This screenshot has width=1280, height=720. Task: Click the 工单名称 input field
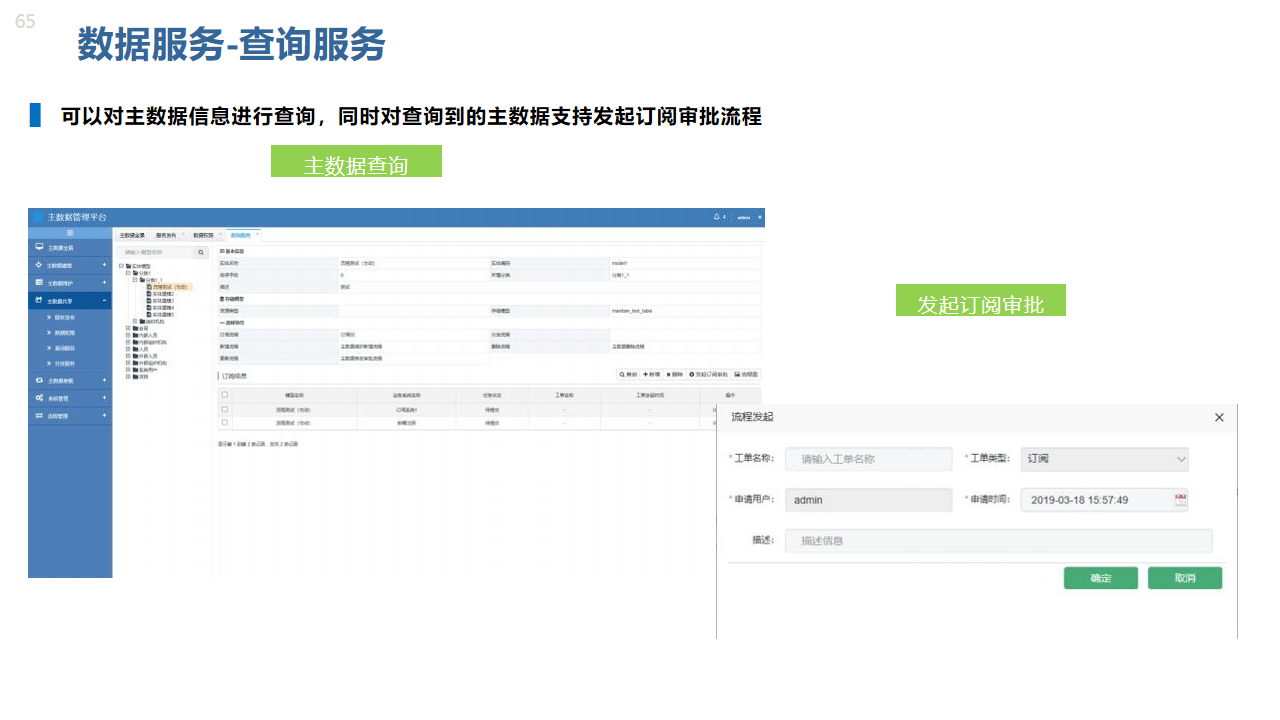868,459
